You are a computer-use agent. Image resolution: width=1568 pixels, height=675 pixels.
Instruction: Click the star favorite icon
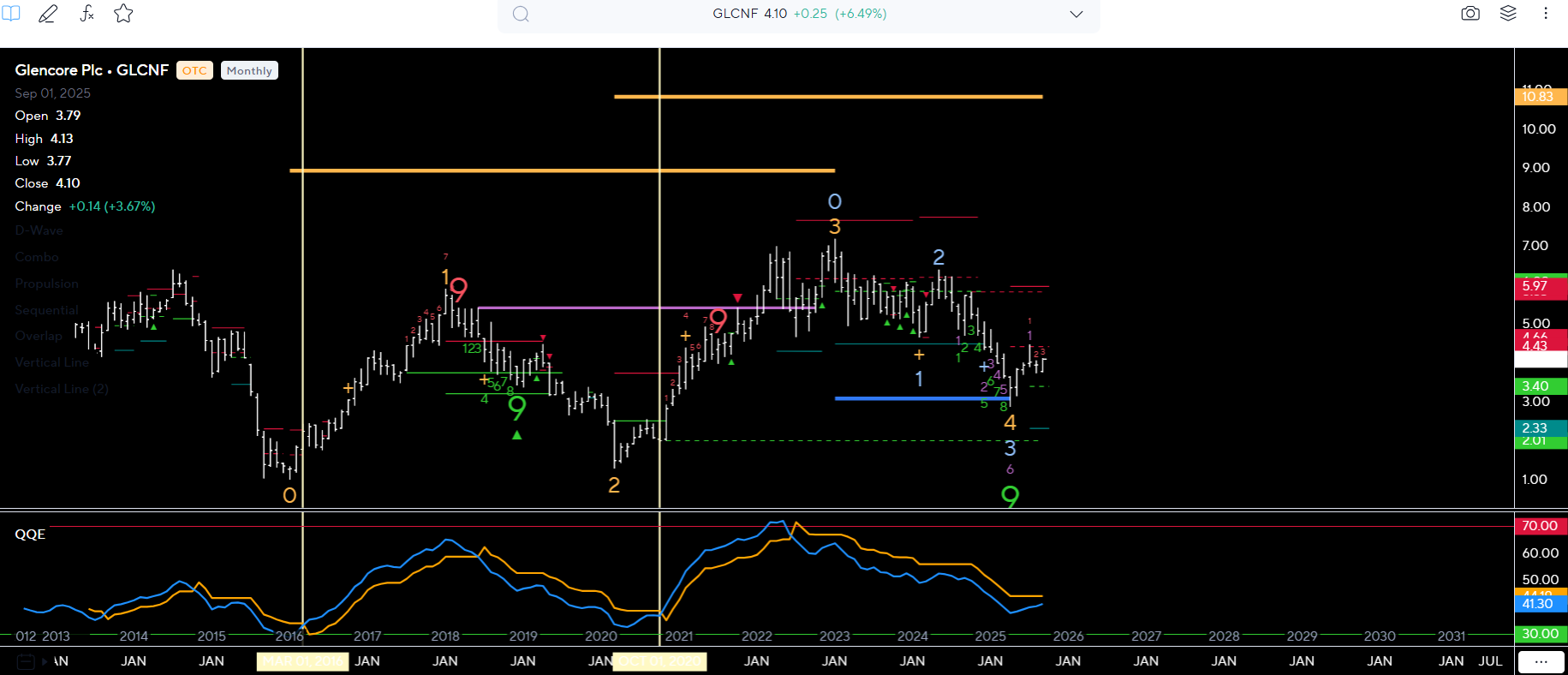[x=123, y=14]
